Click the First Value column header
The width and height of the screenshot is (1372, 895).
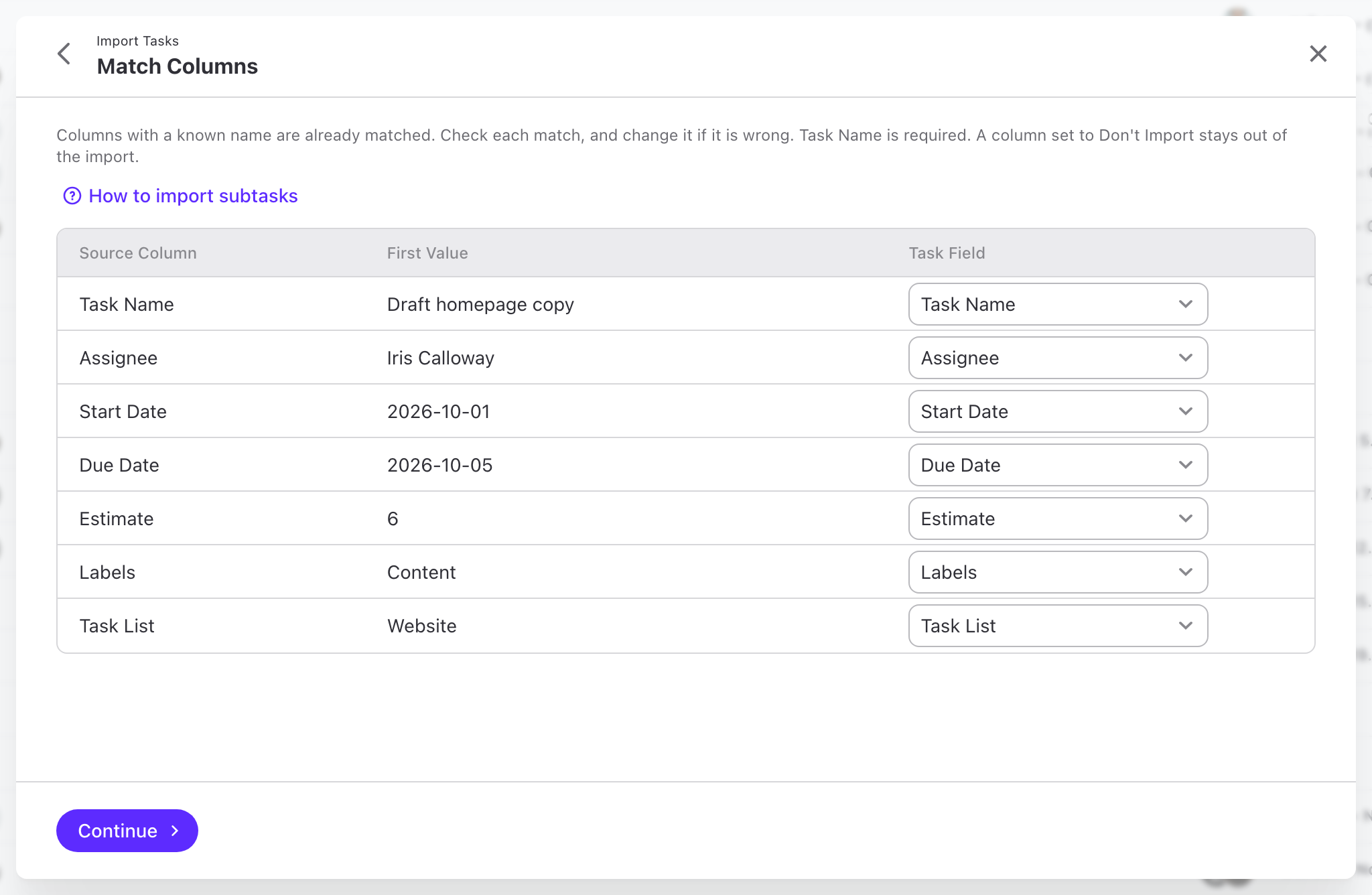pyautogui.click(x=427, y=253)
